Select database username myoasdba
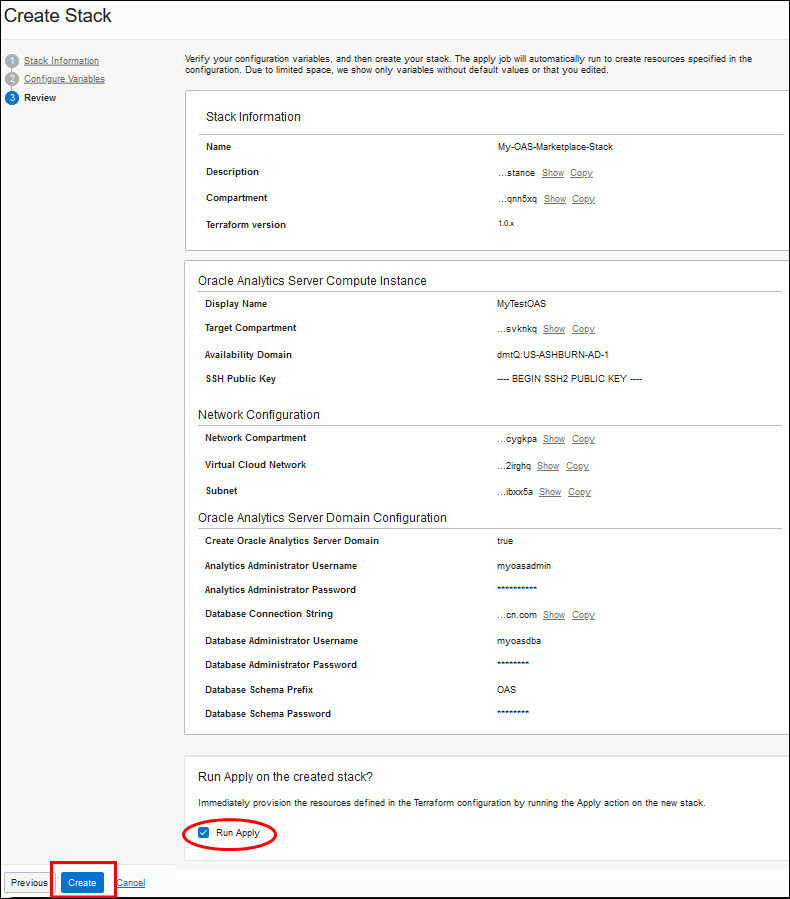 click(x=519, y=641)
